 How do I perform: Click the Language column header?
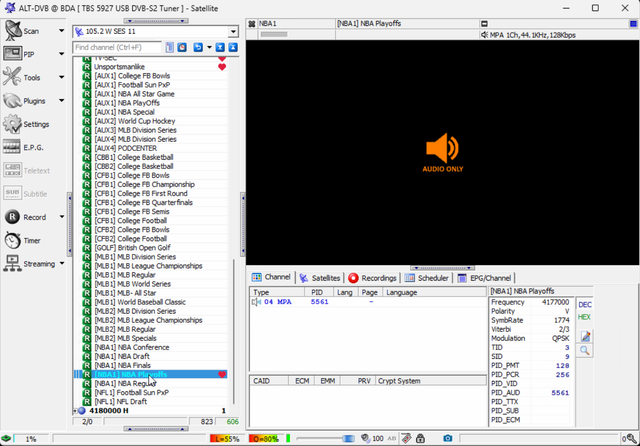click(434, 292)
